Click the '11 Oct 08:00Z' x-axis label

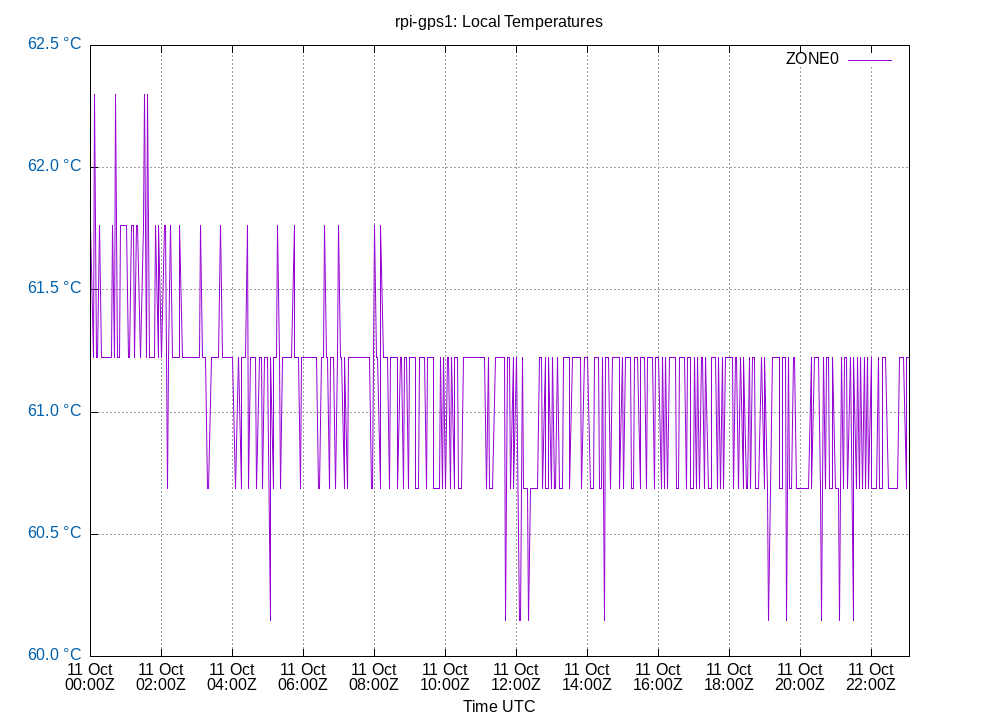(374, 677)
